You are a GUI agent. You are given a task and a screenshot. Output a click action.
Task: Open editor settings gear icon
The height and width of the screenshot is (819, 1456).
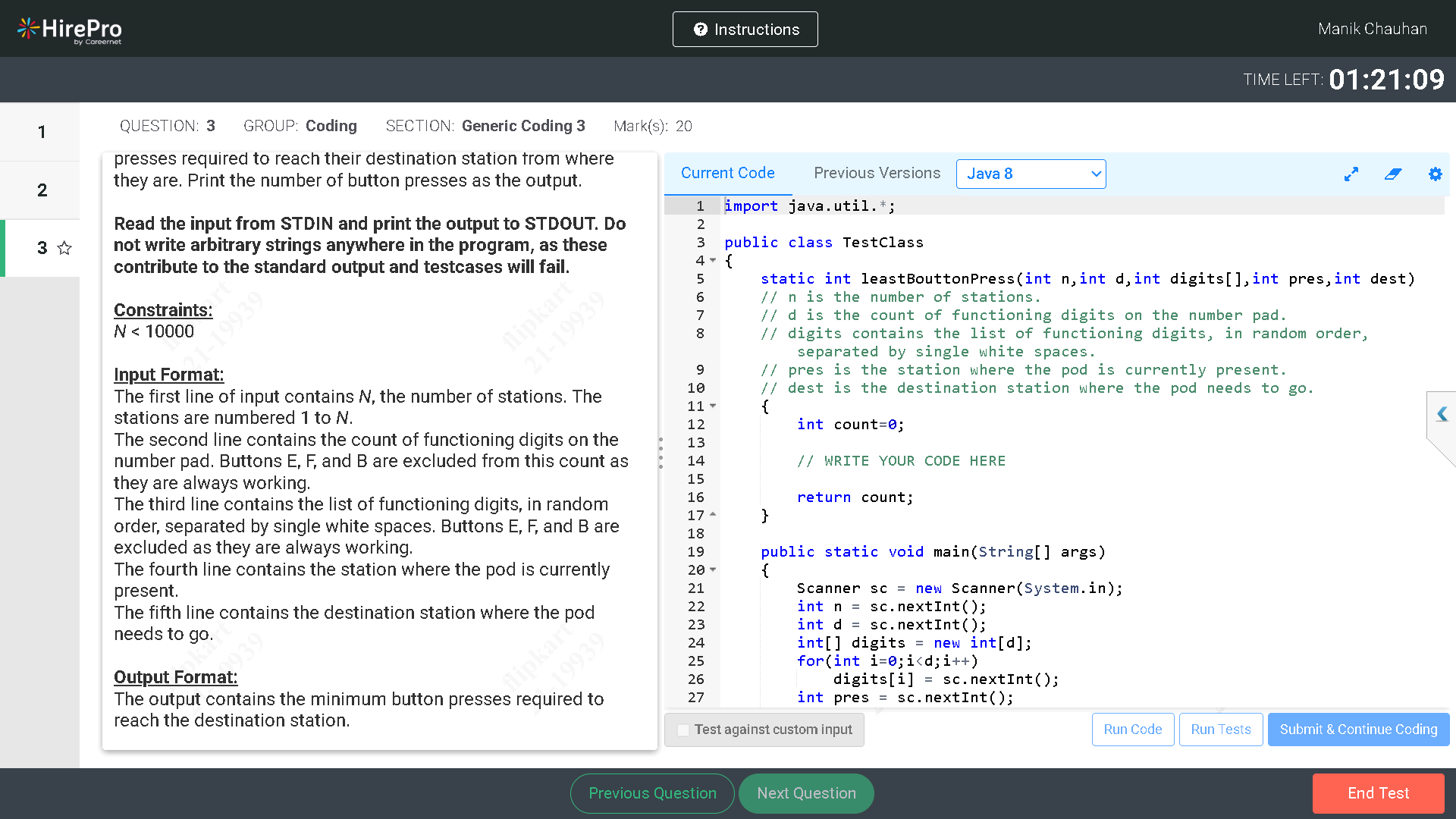point(1435,174)
